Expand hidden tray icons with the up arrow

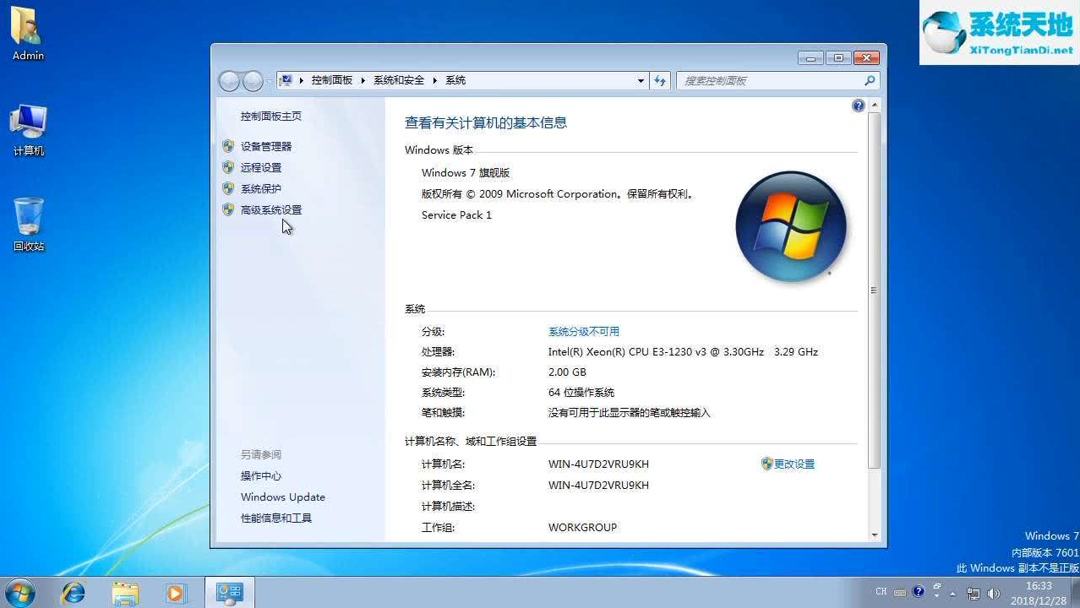[x=952, y=594]
